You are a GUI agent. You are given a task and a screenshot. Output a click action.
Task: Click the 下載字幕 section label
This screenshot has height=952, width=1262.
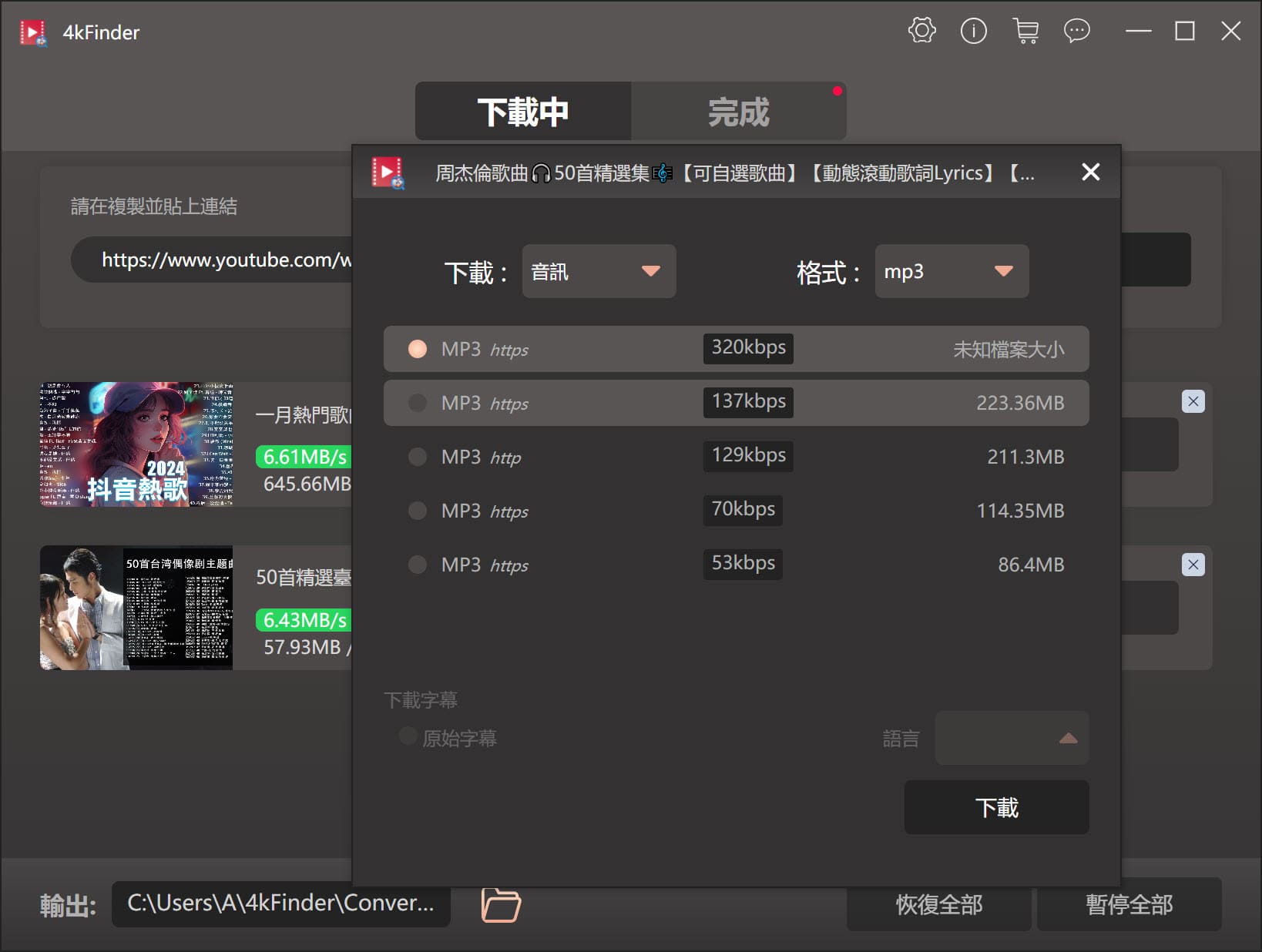[x=421, y=700]
